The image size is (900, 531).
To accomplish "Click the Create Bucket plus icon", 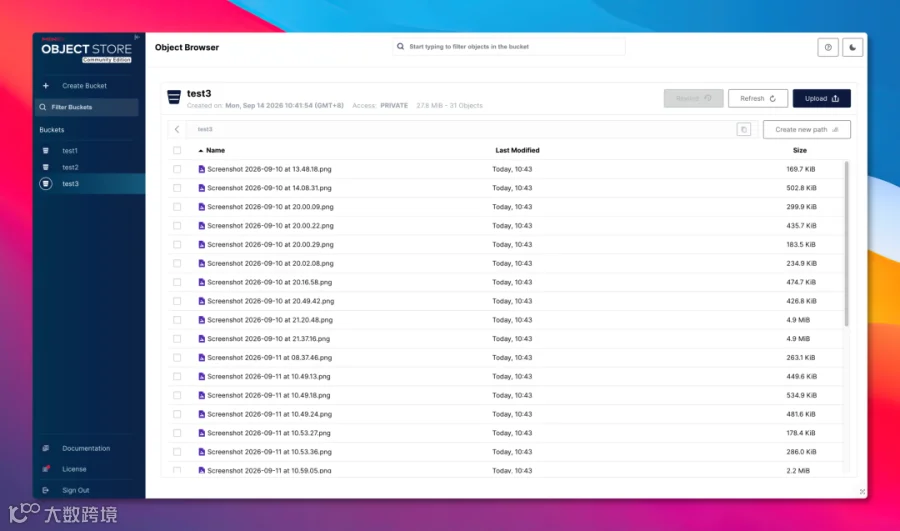I will click(x=45, y=86).
